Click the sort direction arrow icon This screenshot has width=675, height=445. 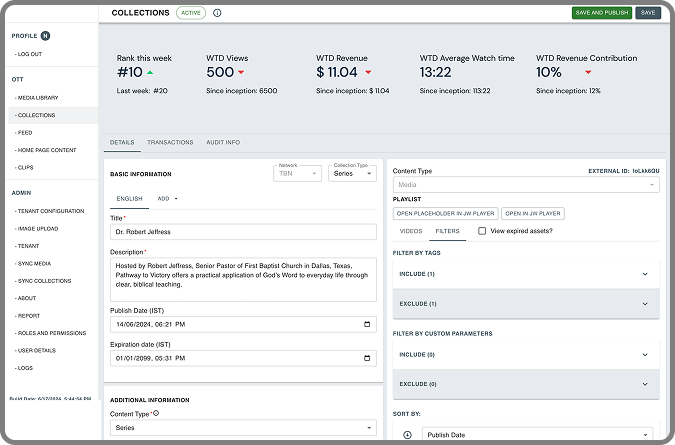pos(407,435)
